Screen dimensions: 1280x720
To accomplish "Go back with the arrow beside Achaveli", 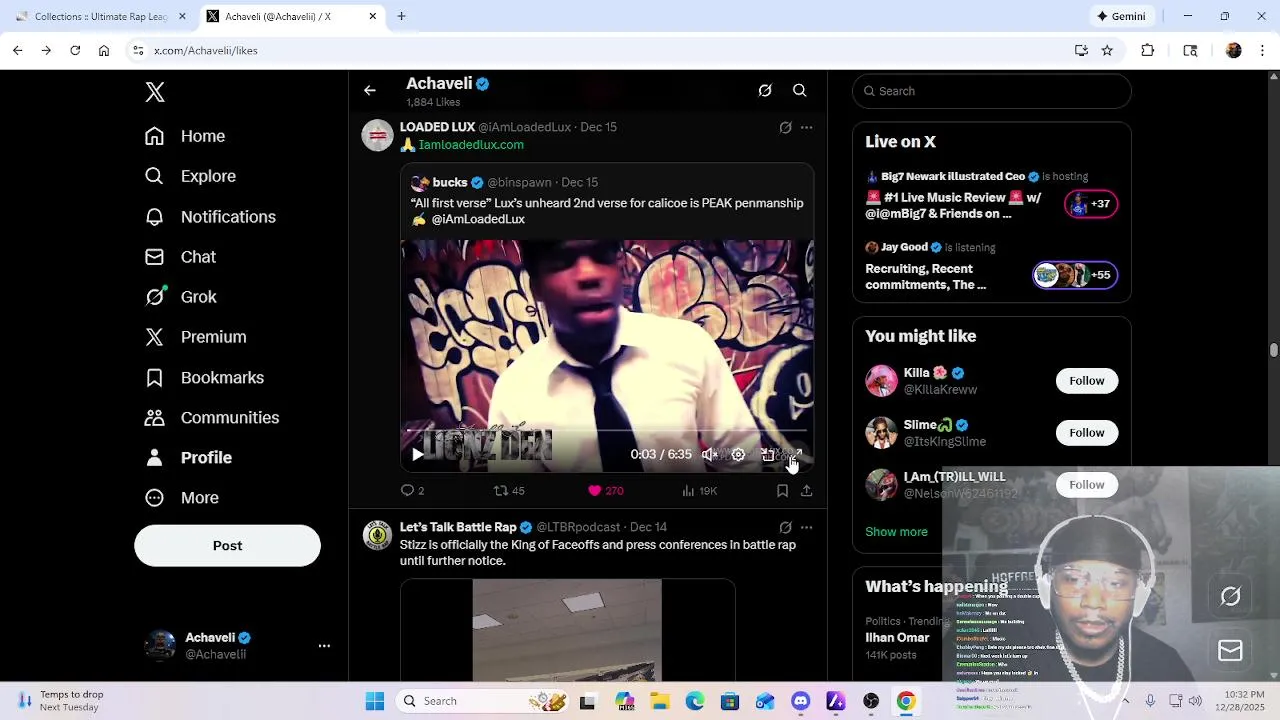I will tap(370, 91).
